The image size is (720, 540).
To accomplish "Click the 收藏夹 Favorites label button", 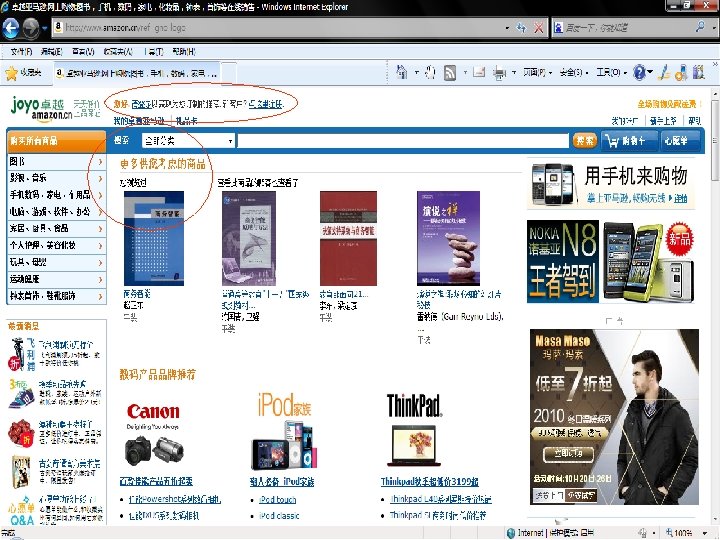I will point(31,73).
